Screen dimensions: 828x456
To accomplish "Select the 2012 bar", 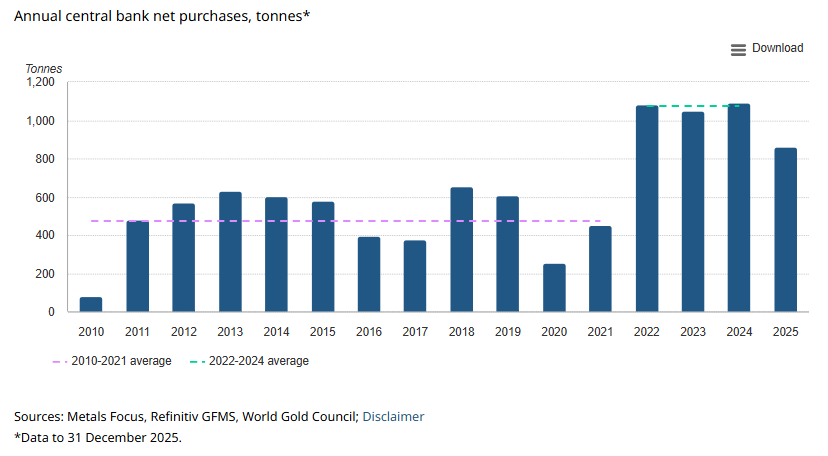I will click(183, 258).
